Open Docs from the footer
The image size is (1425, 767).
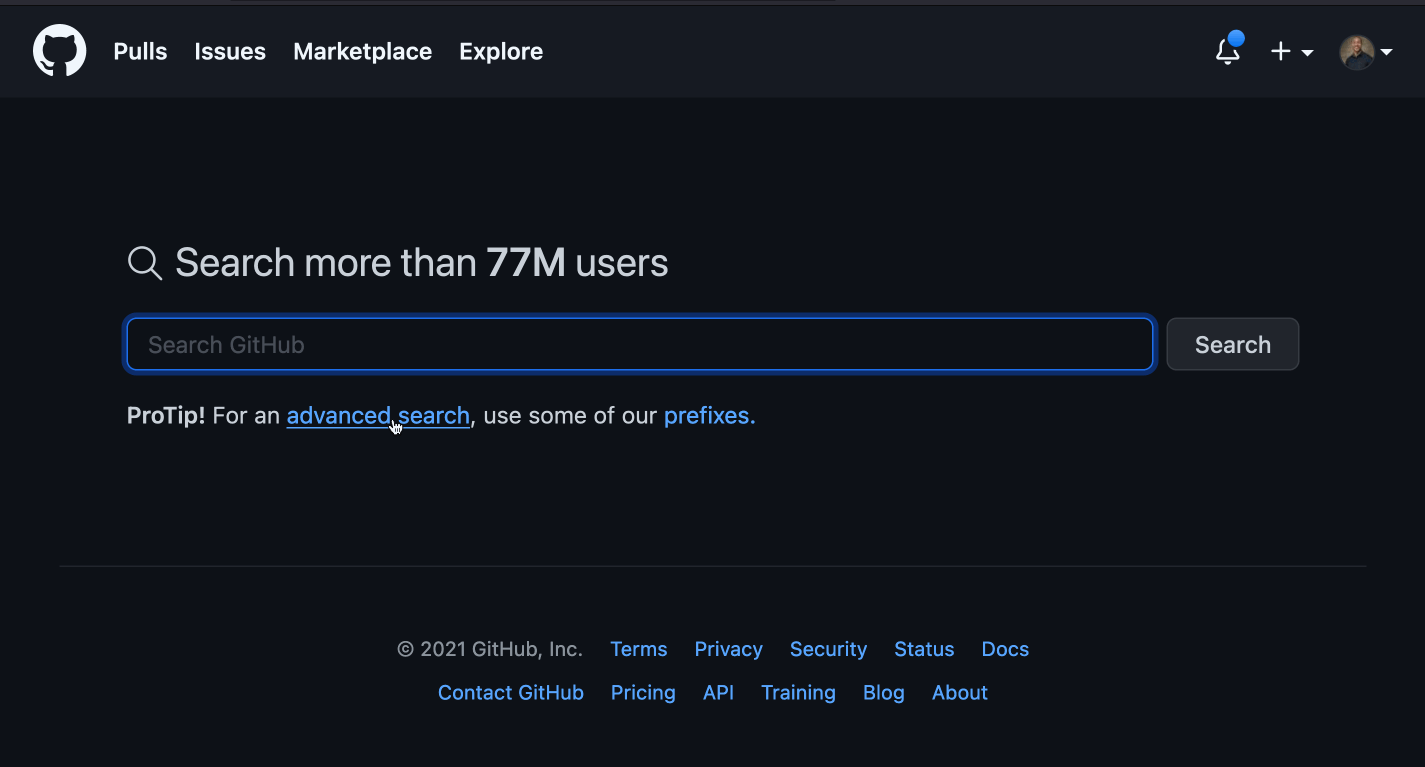click(x=1005, y=649)
